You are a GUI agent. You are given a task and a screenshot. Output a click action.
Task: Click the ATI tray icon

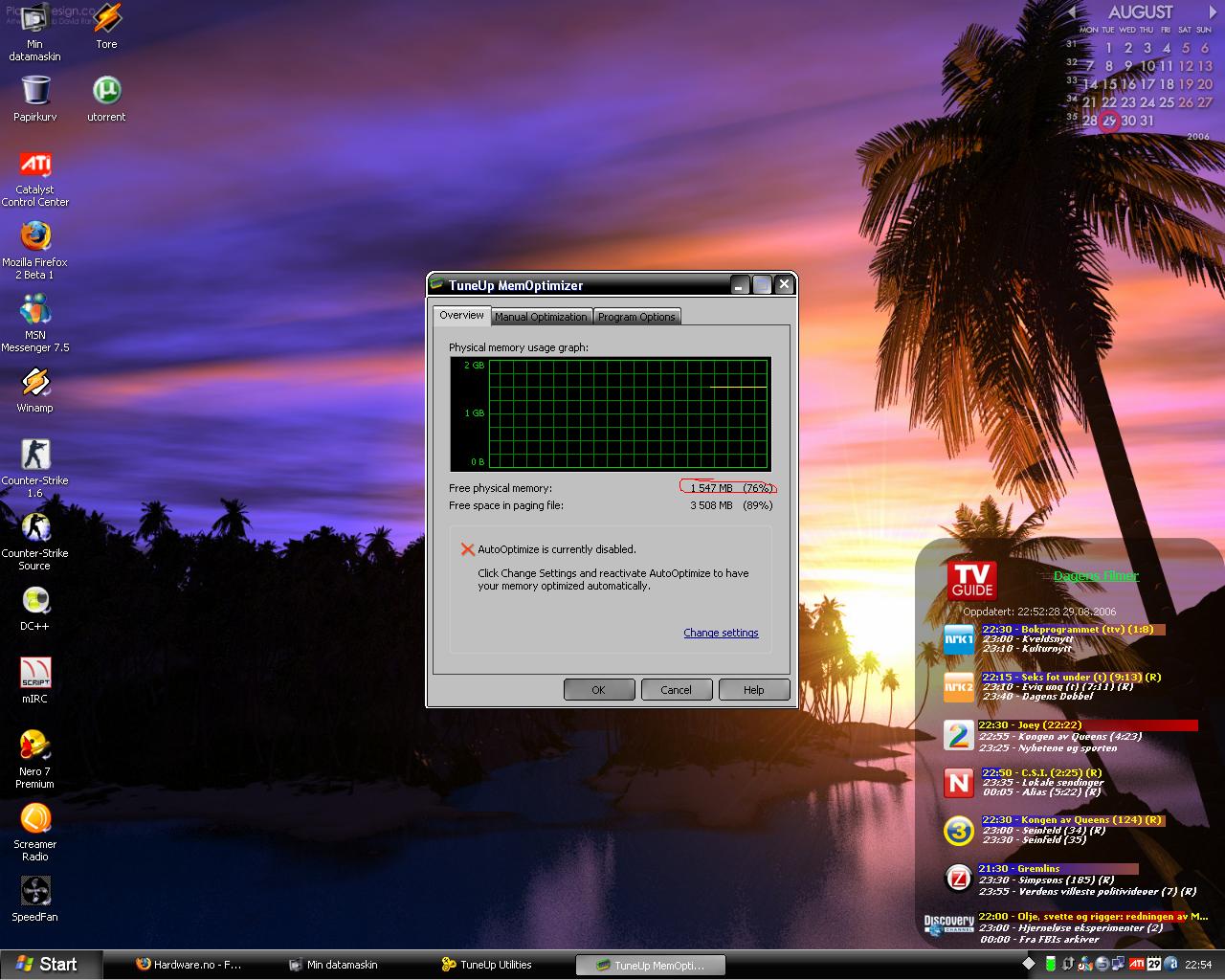(1137, 964)
